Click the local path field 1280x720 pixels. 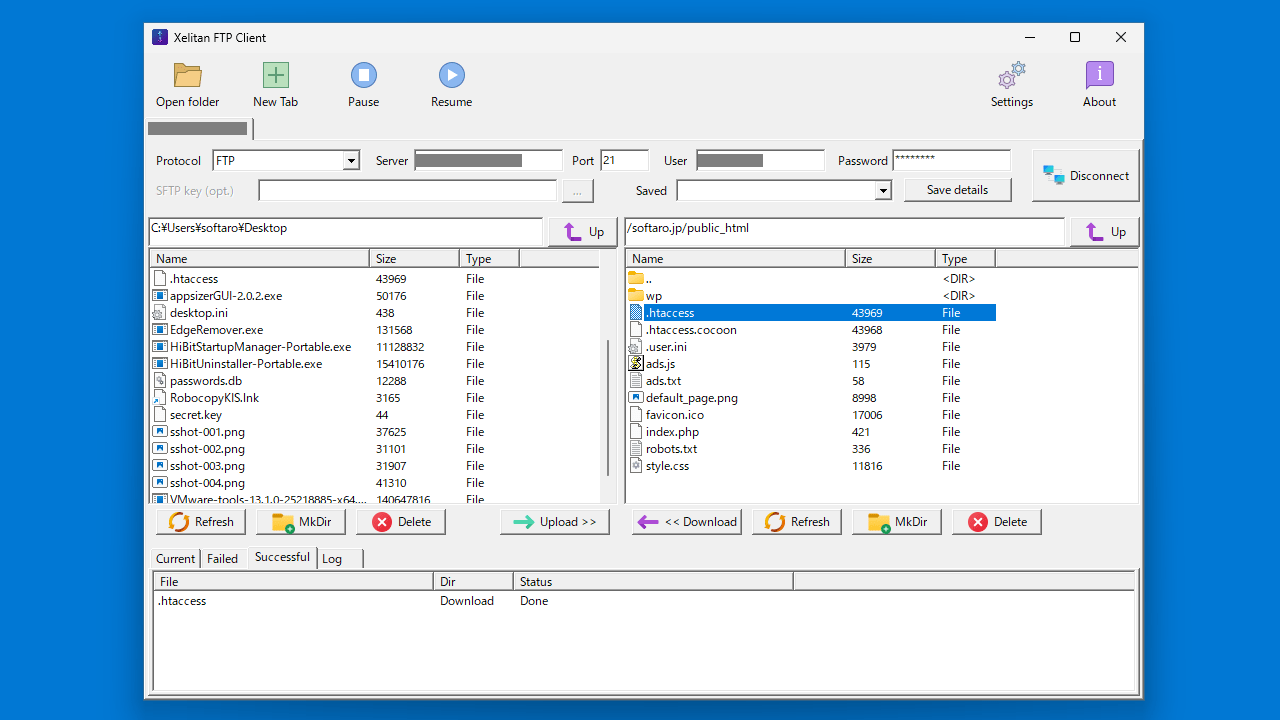pyautogui.click(x=346, y=231)
